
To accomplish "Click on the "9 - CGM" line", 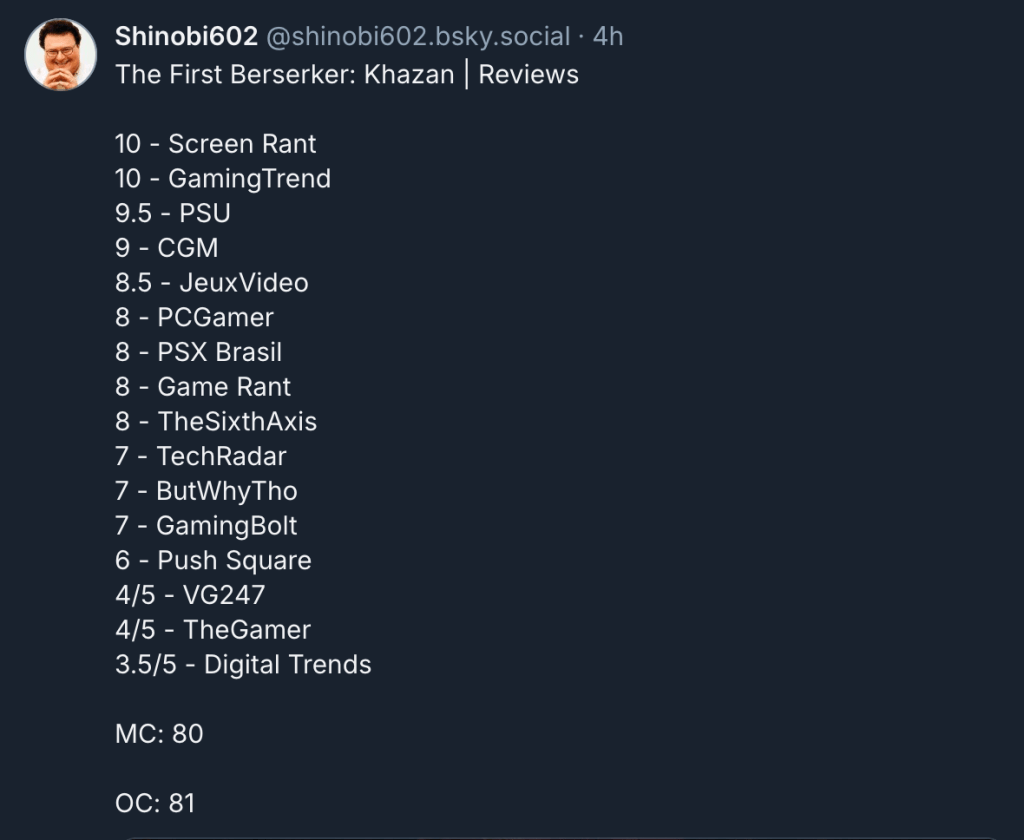I will pyautogui.click(x=166, y=248).
